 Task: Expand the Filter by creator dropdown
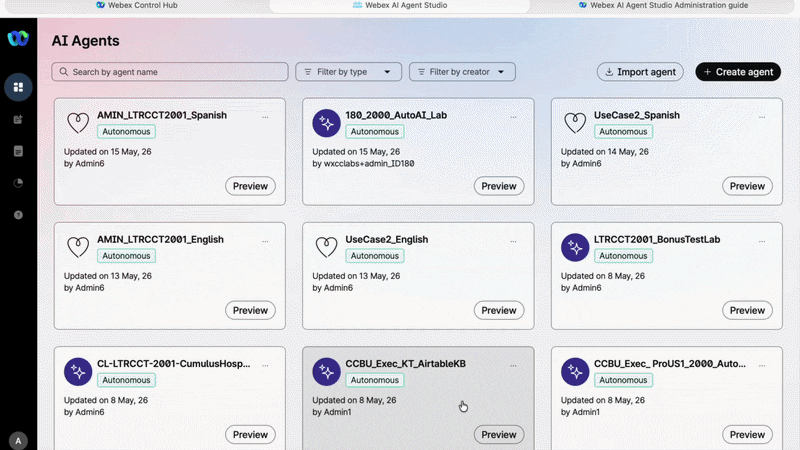click(462, 72)
